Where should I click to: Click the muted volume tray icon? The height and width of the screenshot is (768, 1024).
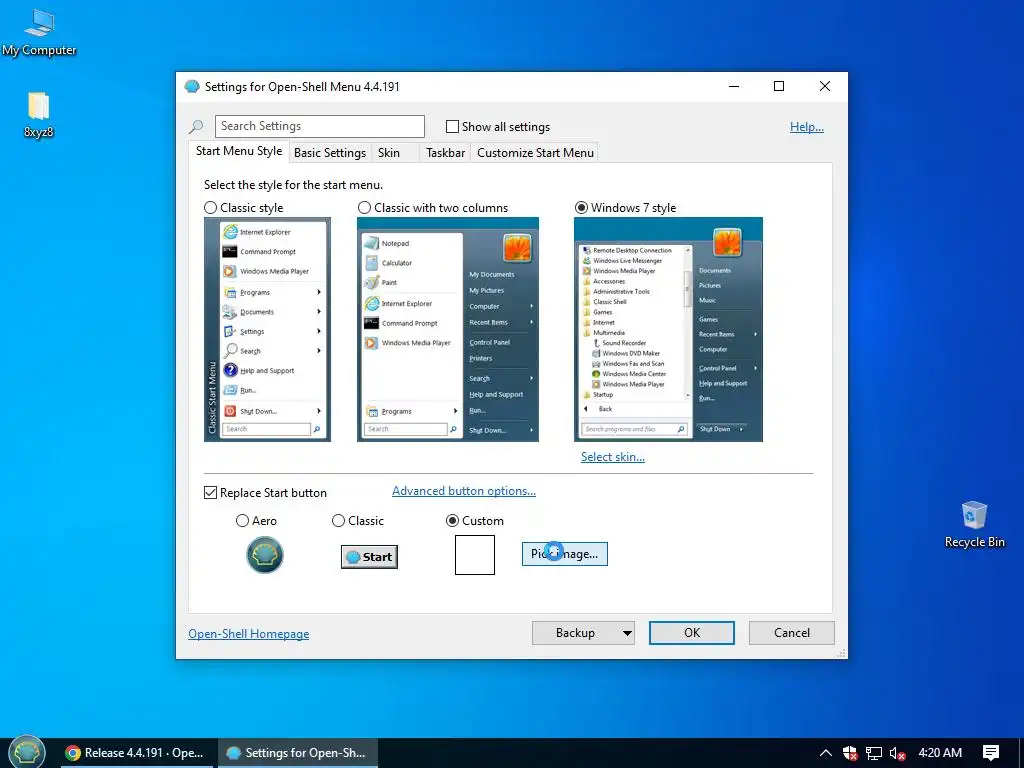[x=897, y=753]
